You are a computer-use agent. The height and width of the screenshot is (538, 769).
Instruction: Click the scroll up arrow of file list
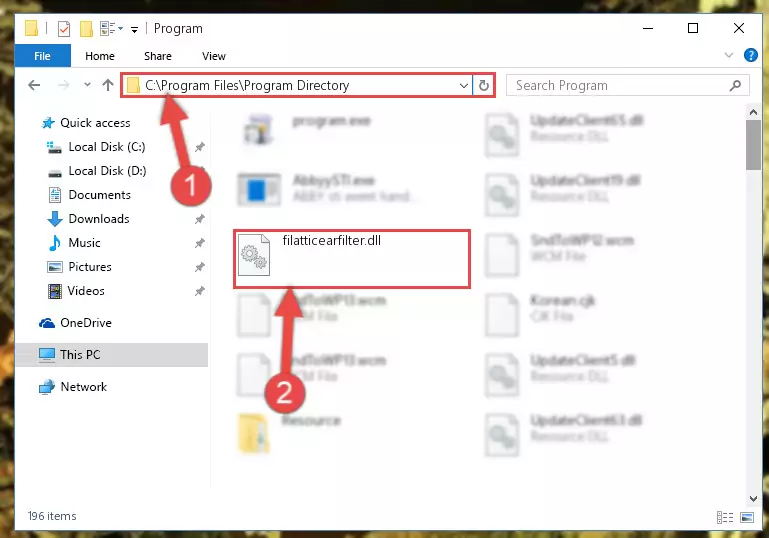(x=753, y=112)
